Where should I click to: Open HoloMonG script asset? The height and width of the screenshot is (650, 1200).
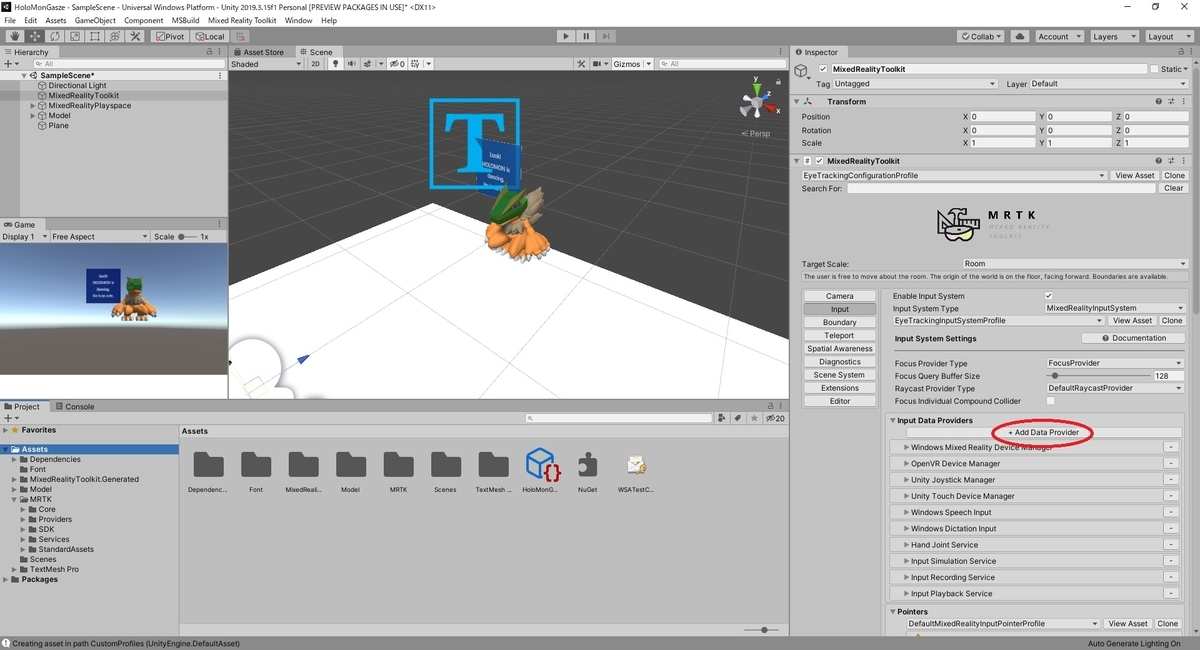pos(541,471)
